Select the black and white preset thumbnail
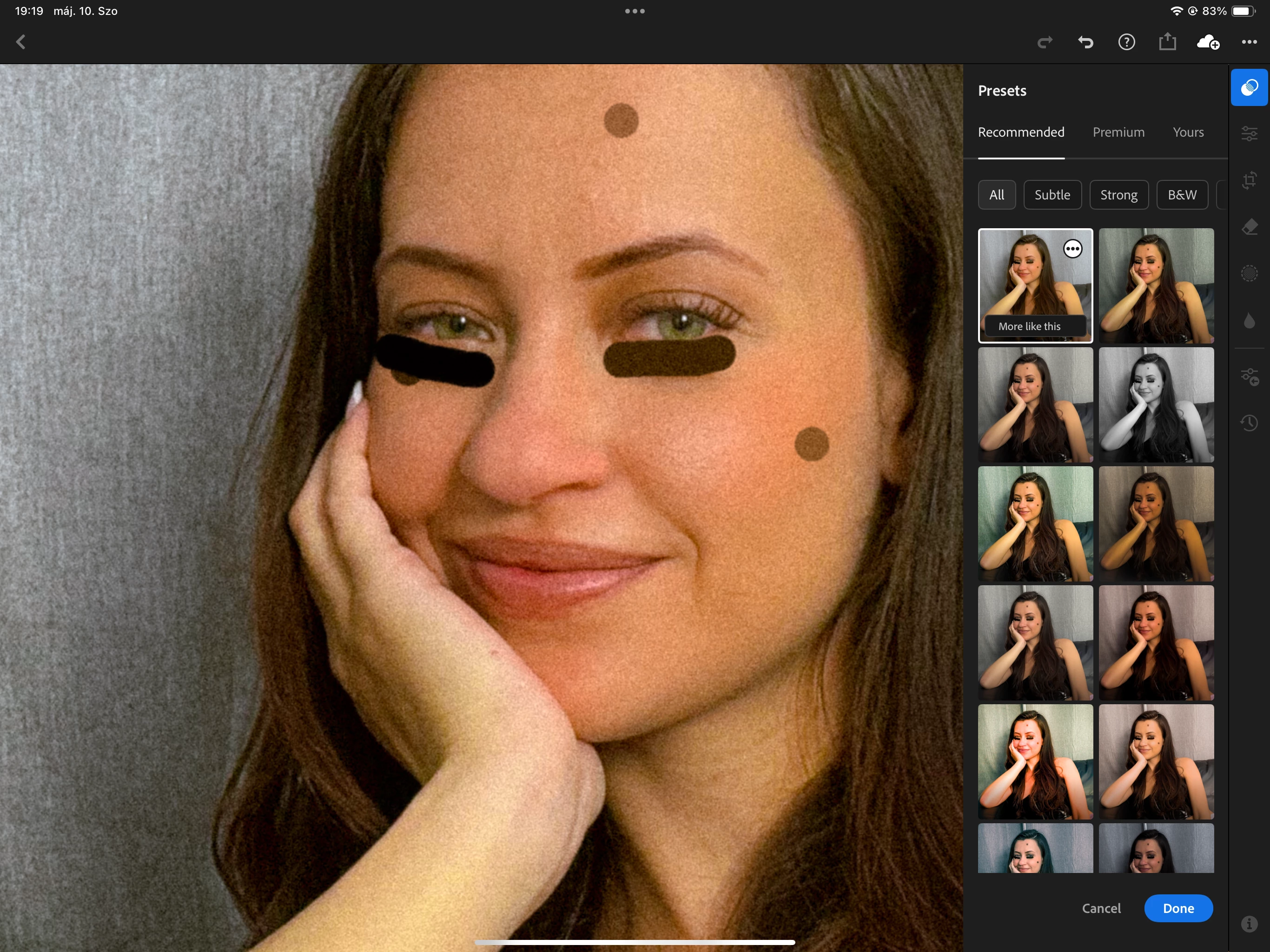Screen dimensions: 1270x952 [x=1156, y=405]
